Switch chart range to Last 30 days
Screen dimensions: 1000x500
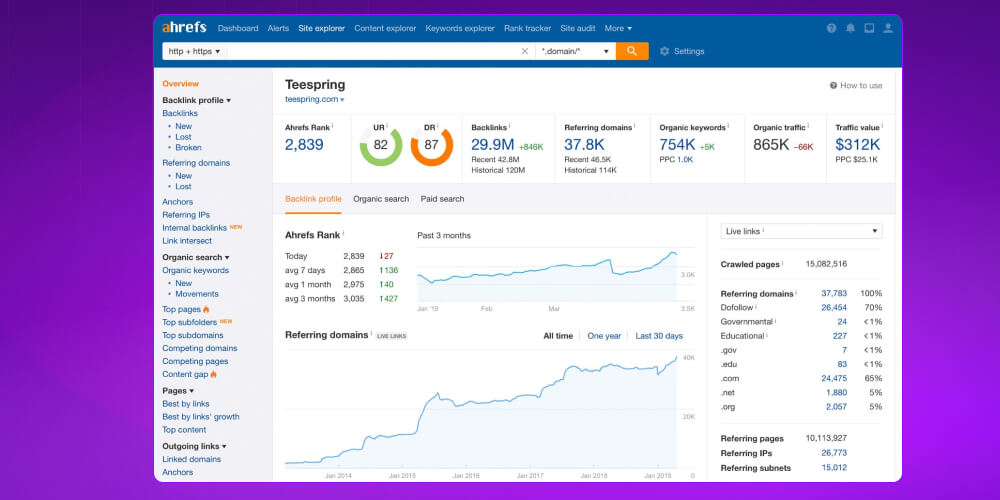coord(659,336)
